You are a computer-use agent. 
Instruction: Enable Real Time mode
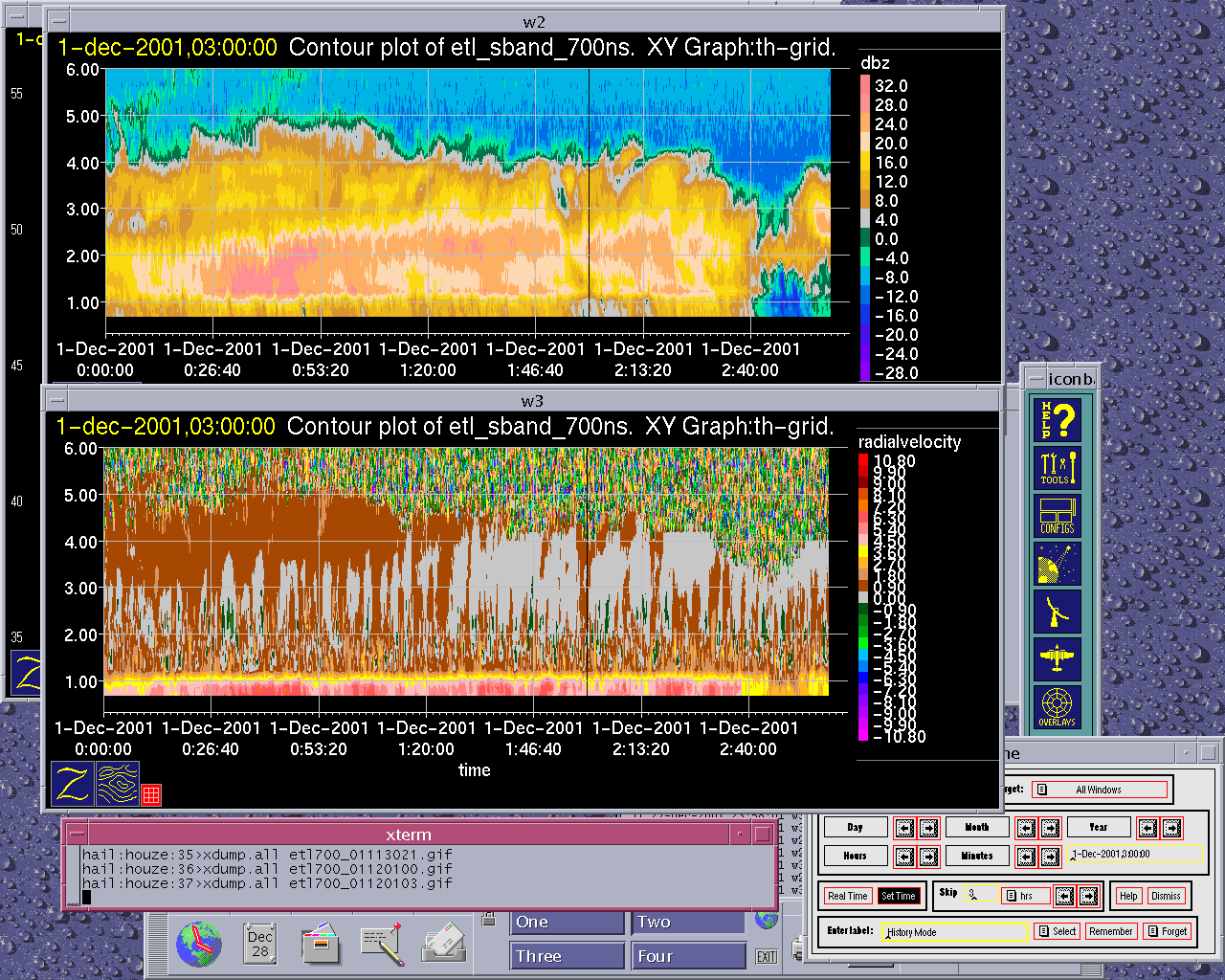coord(848,897)
